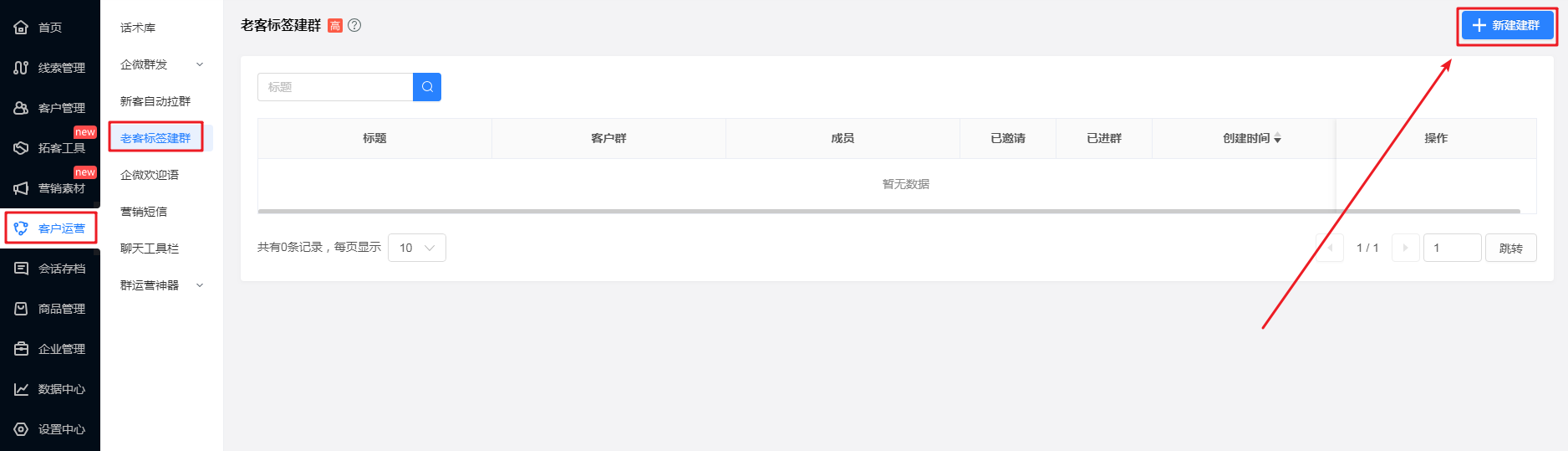Click the 新建建群 button label

pos(1515,25)
